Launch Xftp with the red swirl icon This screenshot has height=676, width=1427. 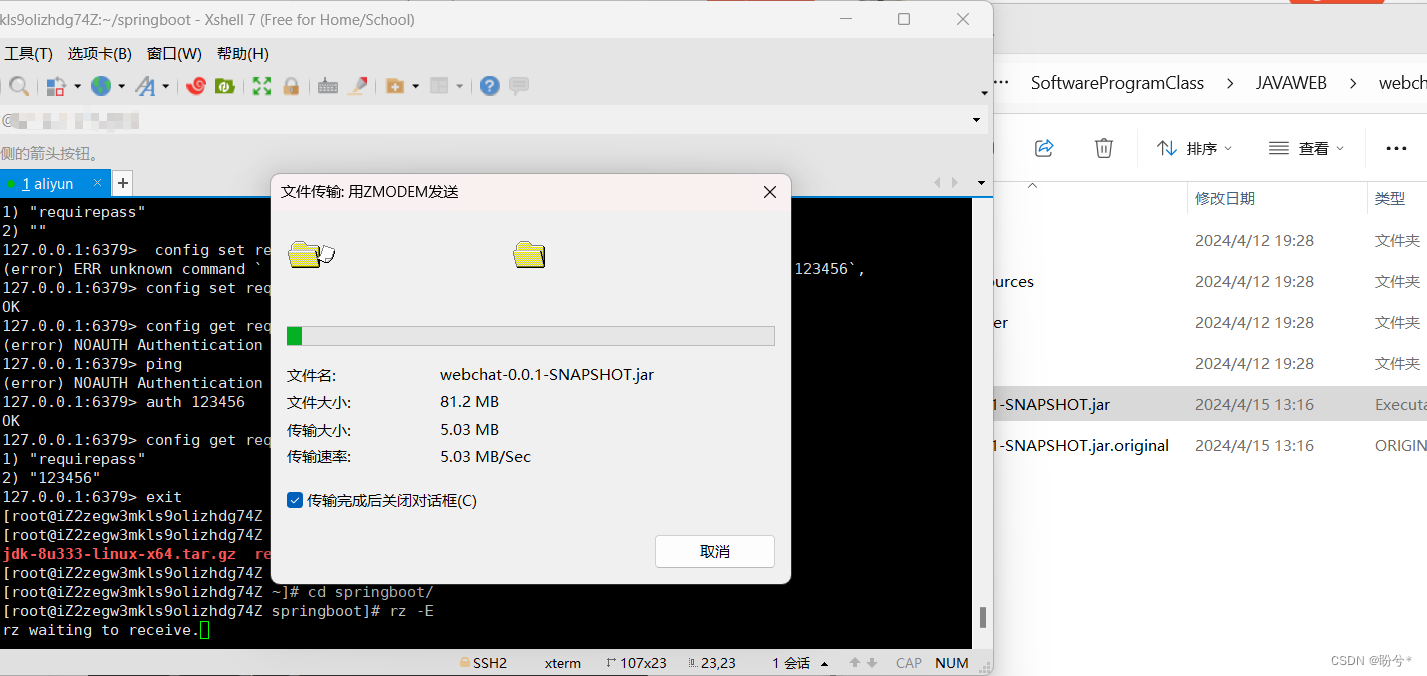point(196,86)
